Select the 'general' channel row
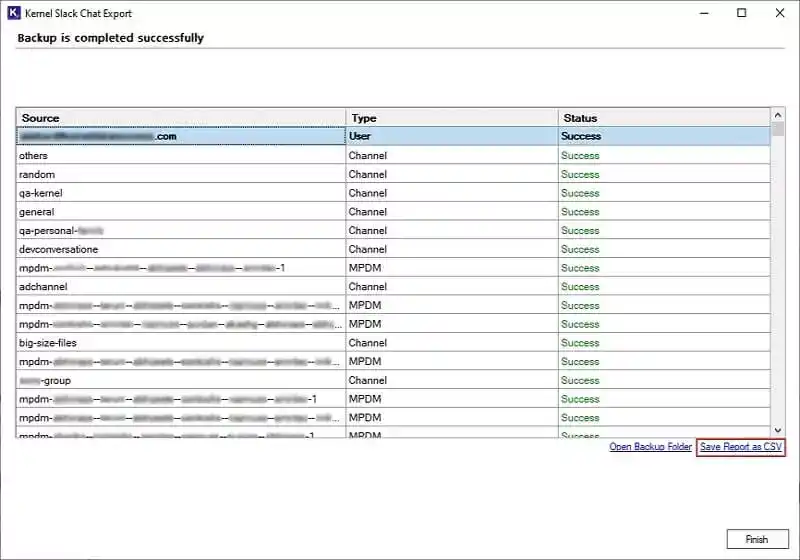This screenshot has height=560, width=800. tap(393, 212)
